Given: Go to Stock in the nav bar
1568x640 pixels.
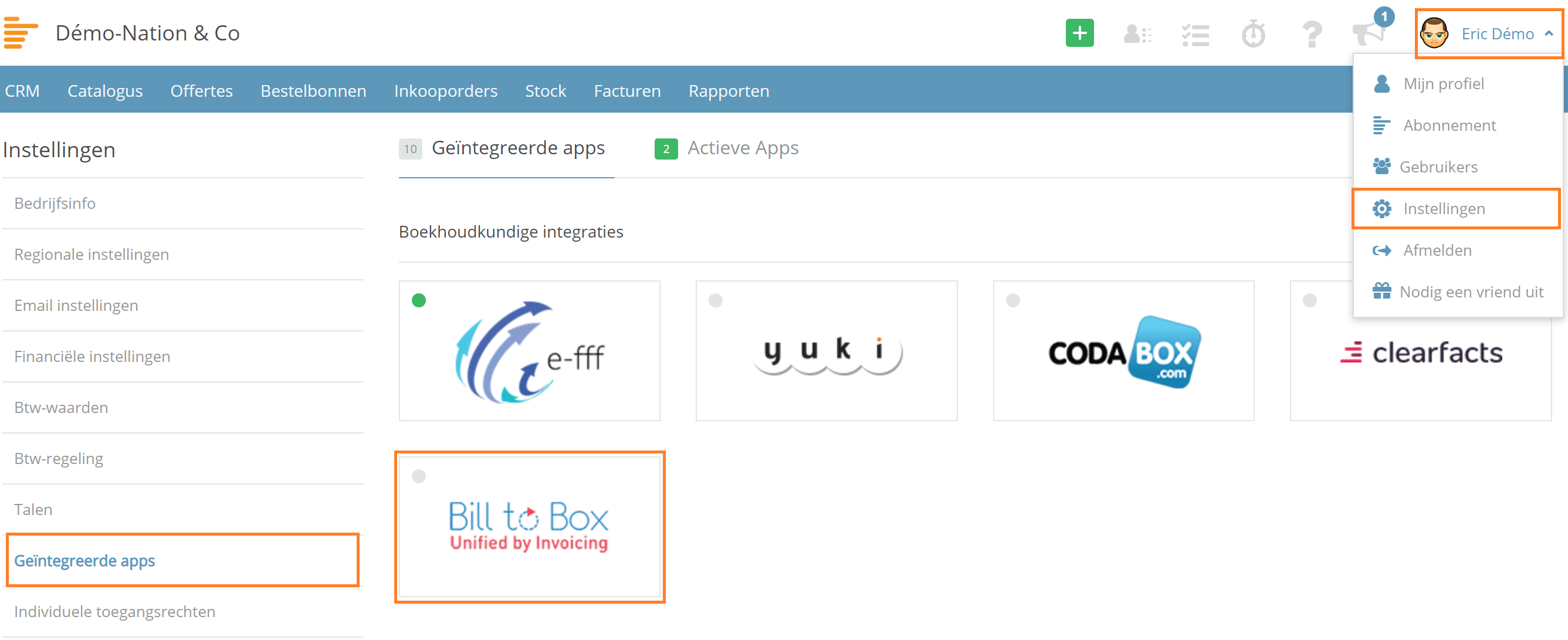Looking at the screenshot, I should pos(546,91).
